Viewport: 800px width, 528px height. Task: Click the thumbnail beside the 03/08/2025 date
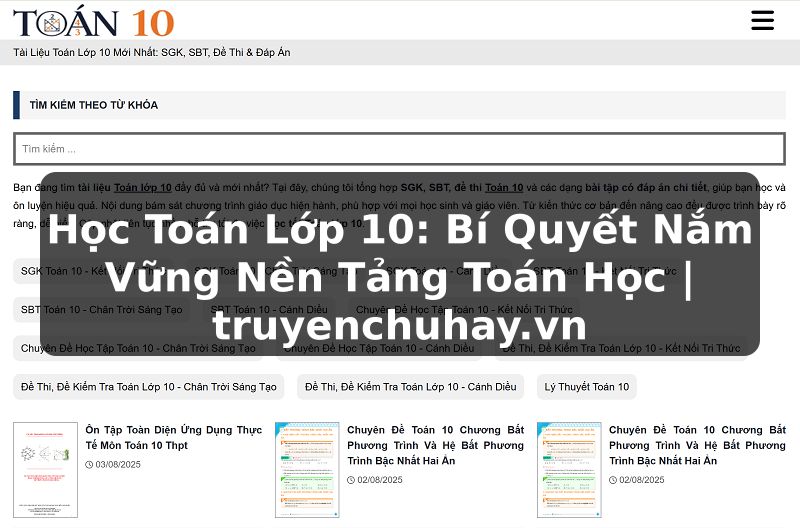[x=45, y=470]
